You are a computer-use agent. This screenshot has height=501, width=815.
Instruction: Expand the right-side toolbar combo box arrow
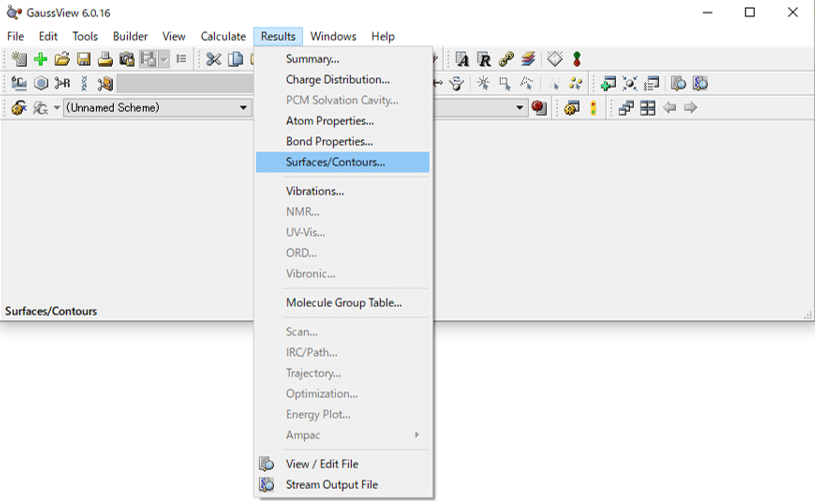(x=519, y=108)
